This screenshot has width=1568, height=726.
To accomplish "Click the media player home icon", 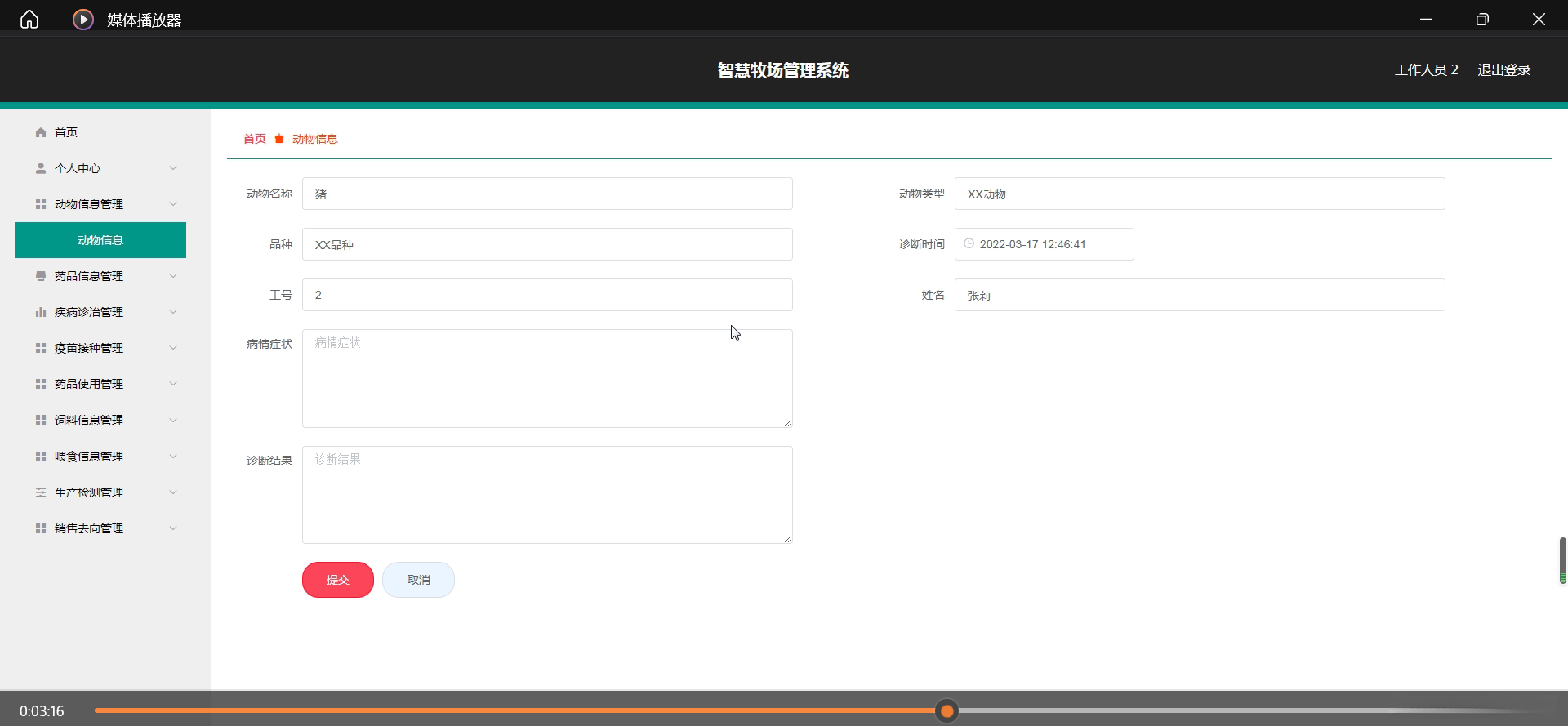I will click(x=29, y=20).
